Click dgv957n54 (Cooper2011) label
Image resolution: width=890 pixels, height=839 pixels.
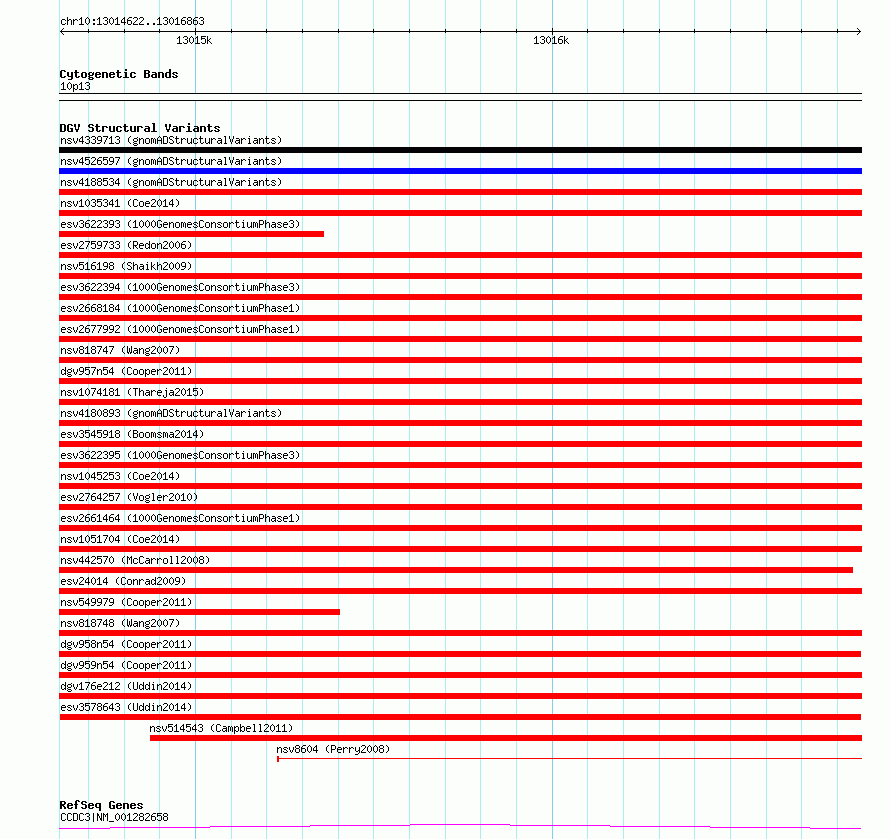(126, 371)
